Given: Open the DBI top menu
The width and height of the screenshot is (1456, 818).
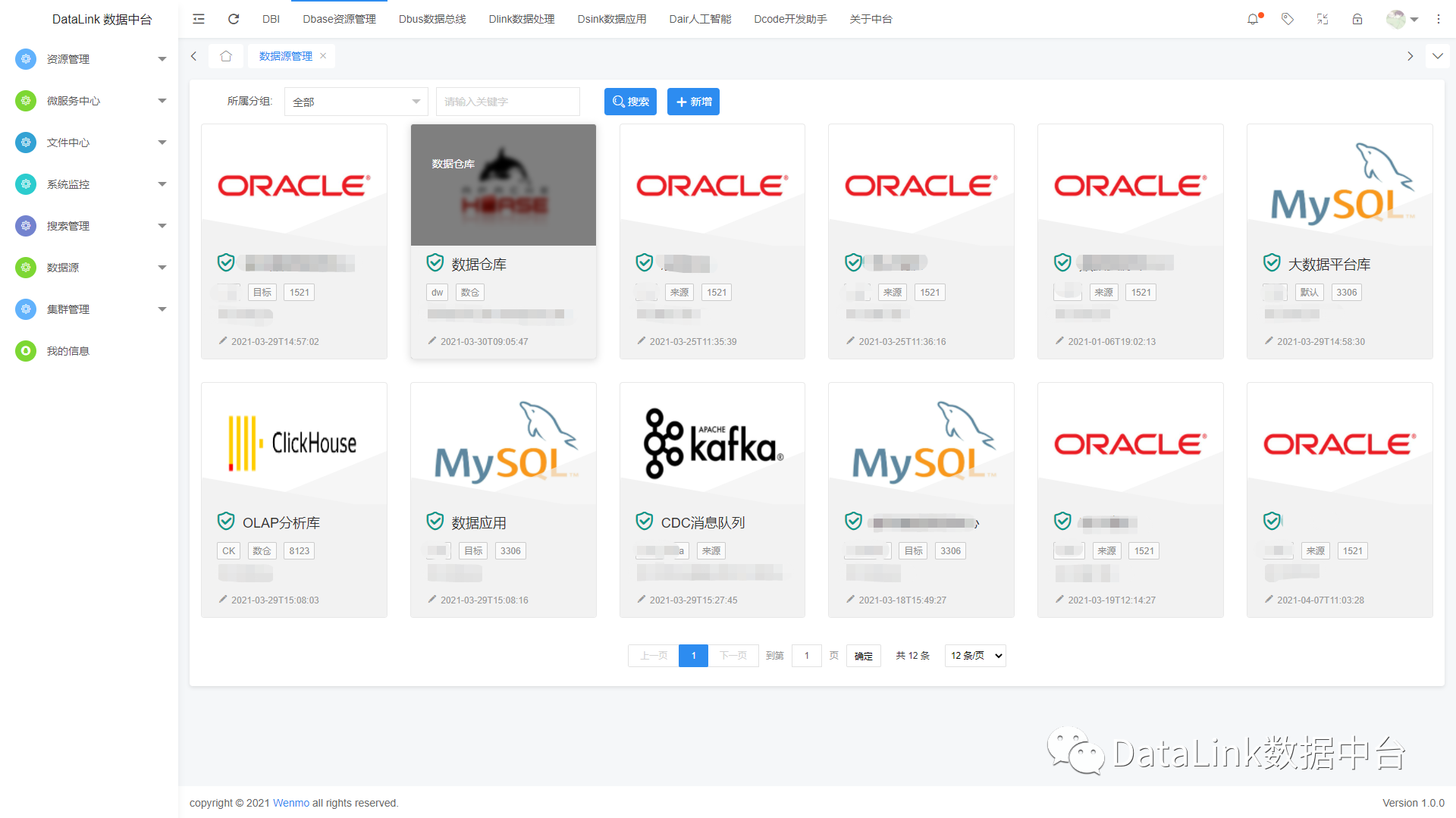Looking at the screenshot, I should click(271, 19).
